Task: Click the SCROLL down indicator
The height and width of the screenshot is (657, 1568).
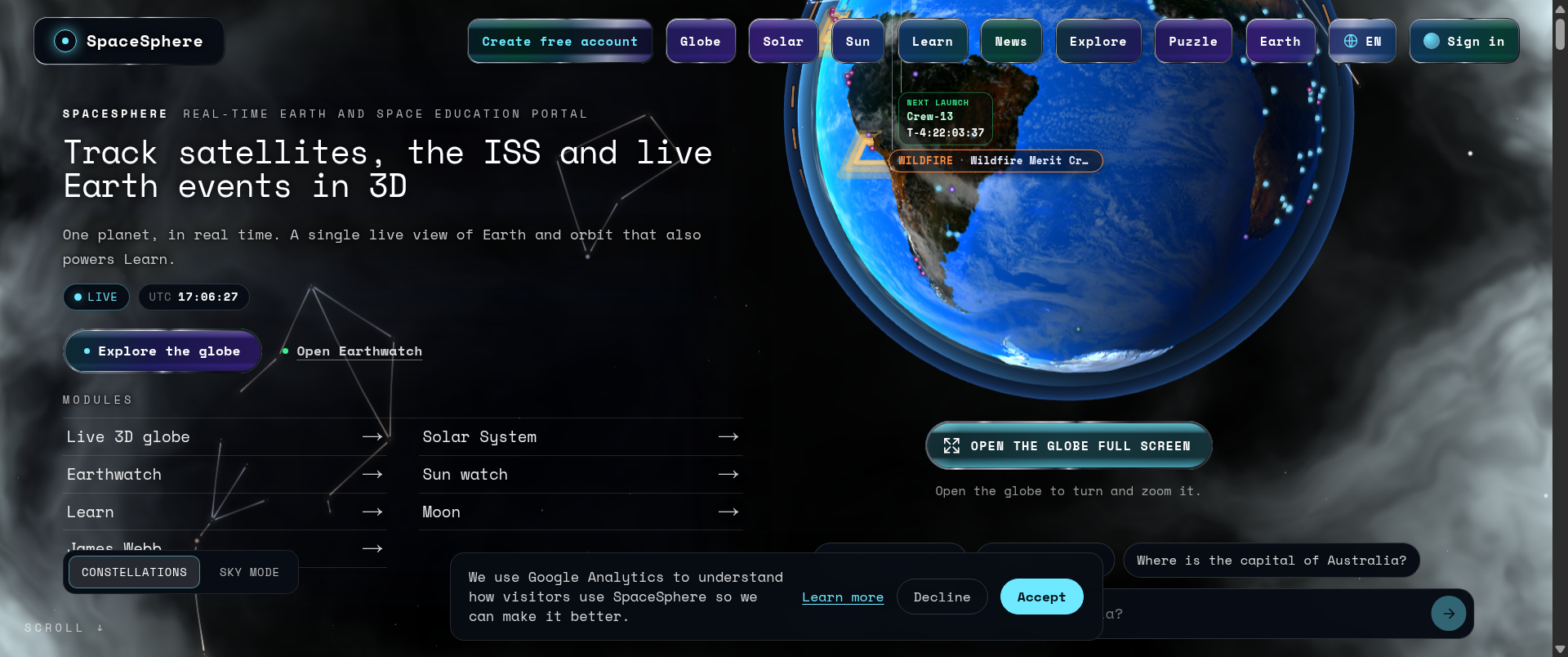Action: (x=64, y=628)
